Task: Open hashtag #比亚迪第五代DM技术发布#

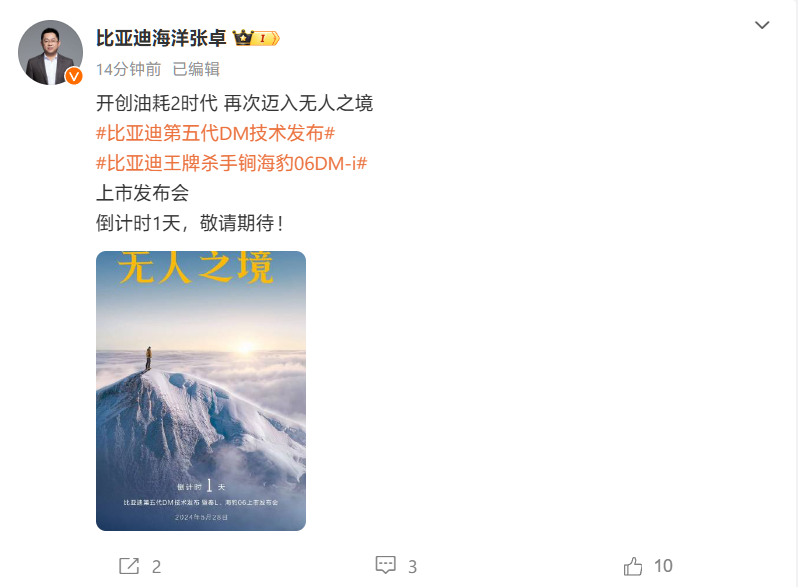Action: click(215, 133)
